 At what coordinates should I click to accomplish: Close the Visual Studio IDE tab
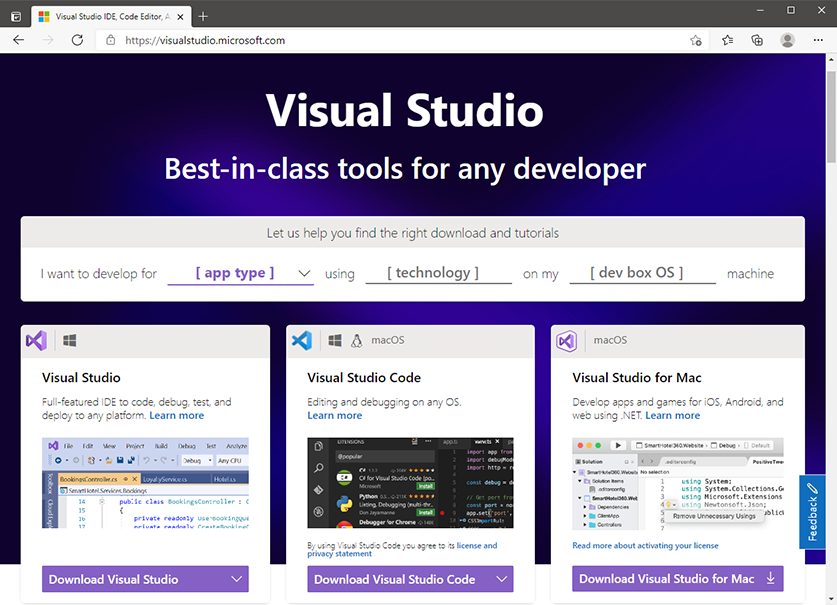(x=180, y=17)
